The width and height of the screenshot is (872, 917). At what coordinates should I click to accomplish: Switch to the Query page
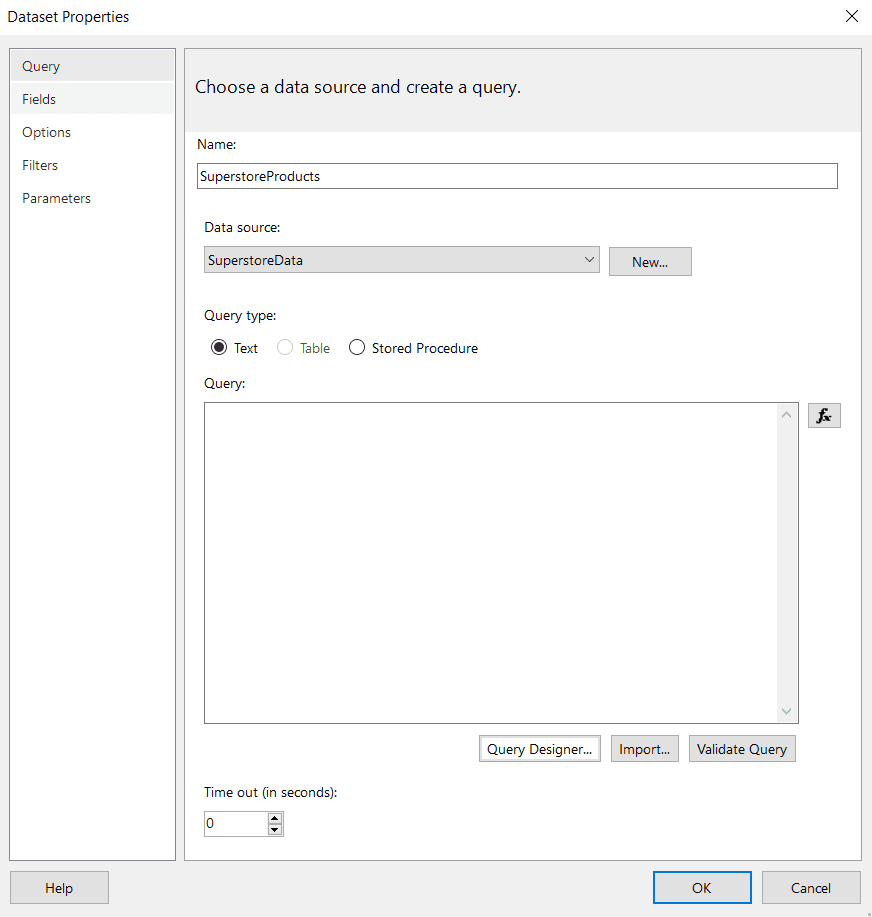click(92, 66)
